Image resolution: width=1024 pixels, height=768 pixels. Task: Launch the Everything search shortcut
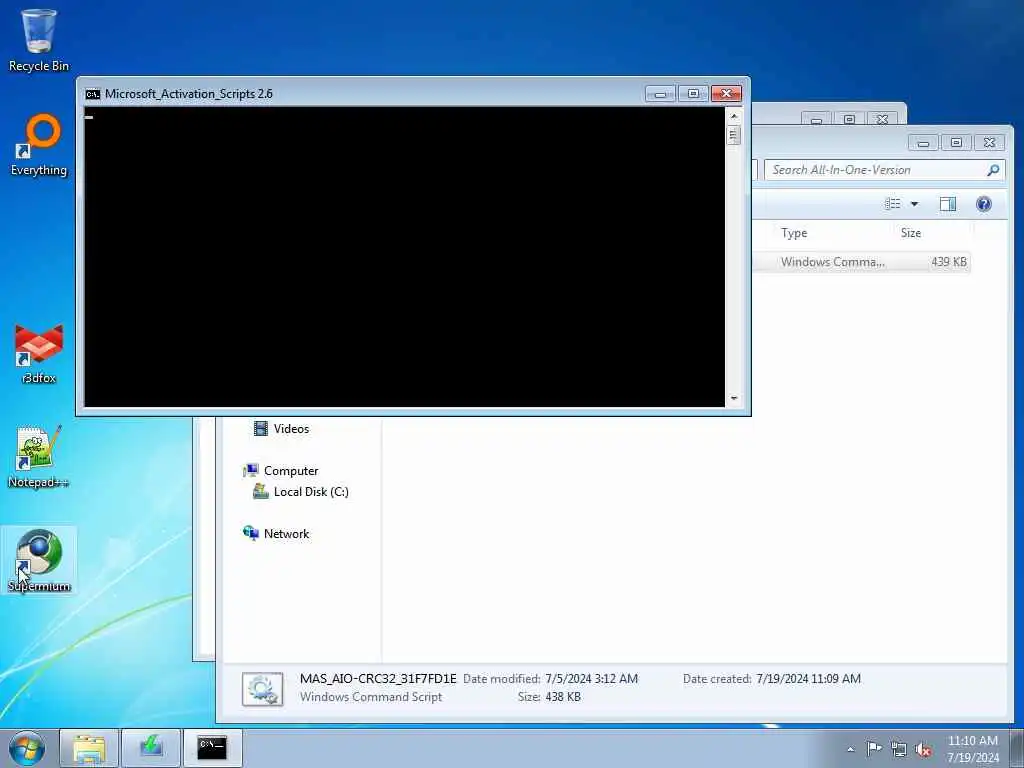click(39, 145)
